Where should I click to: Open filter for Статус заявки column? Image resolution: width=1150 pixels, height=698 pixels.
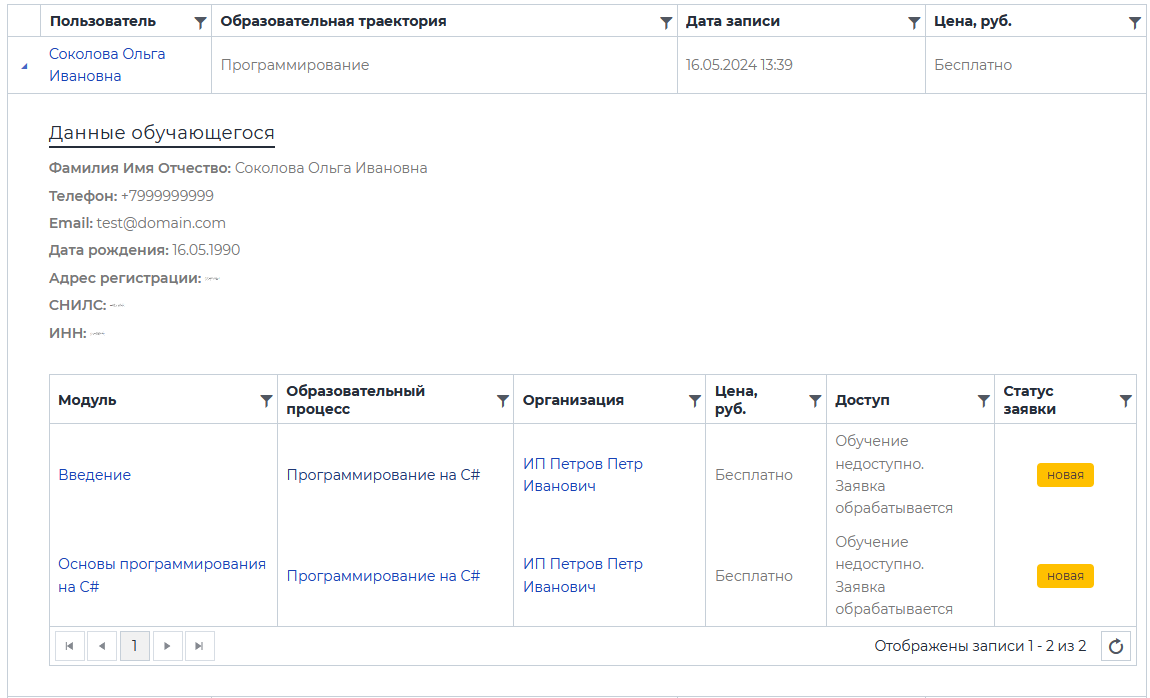click(x=1126, y=400)
